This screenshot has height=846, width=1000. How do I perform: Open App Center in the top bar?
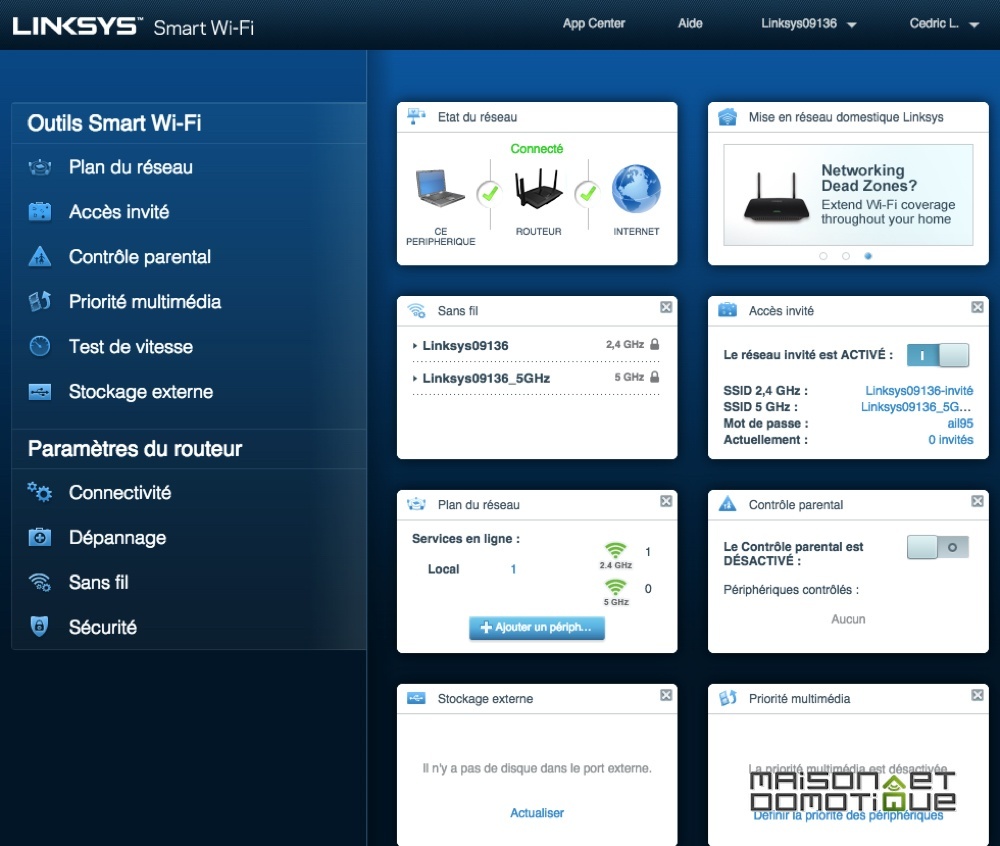pyautogui.click(x=594, y=24)
